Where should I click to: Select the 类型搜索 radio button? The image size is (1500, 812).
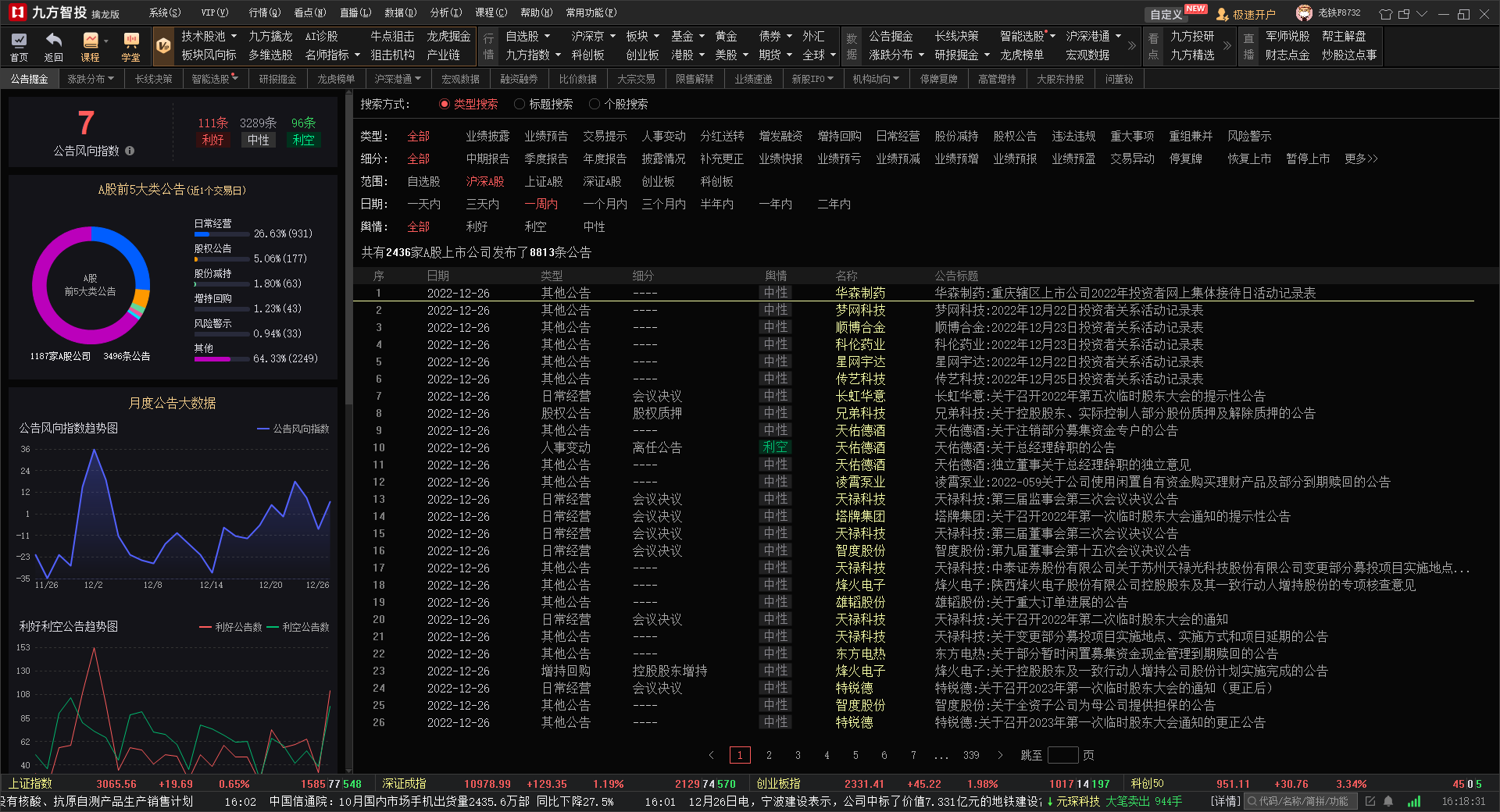(445, 104)
